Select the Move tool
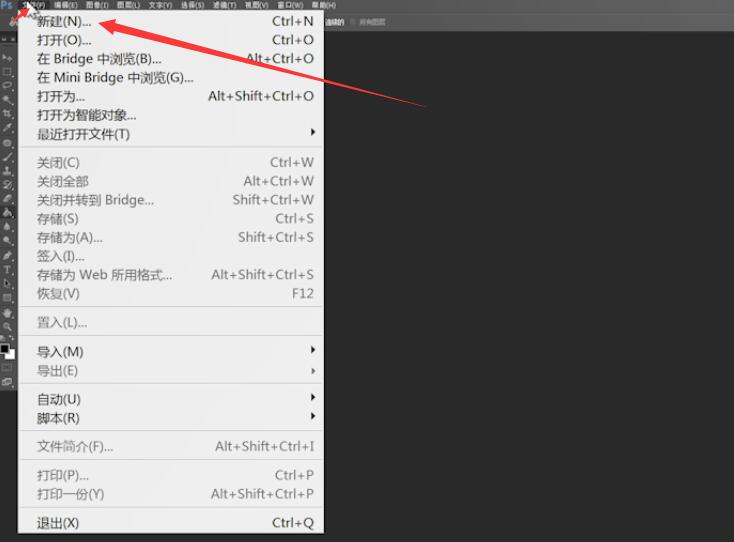 [x=7, y=58]
